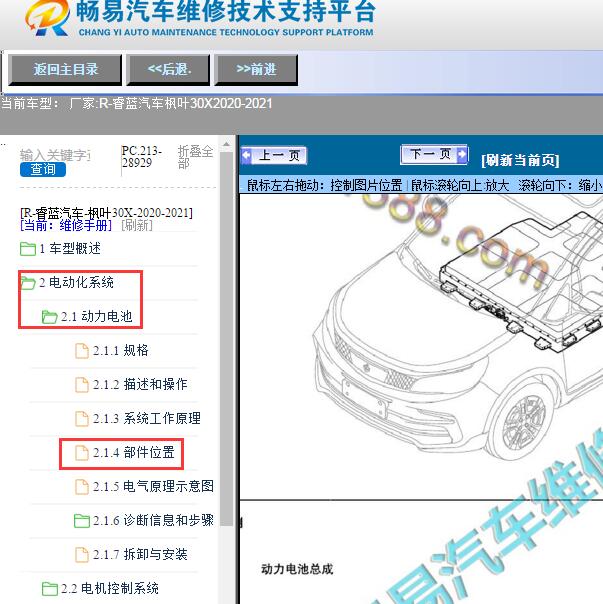Select the 2 电动化系统 tree entry
603x604 pixels.
76,282
